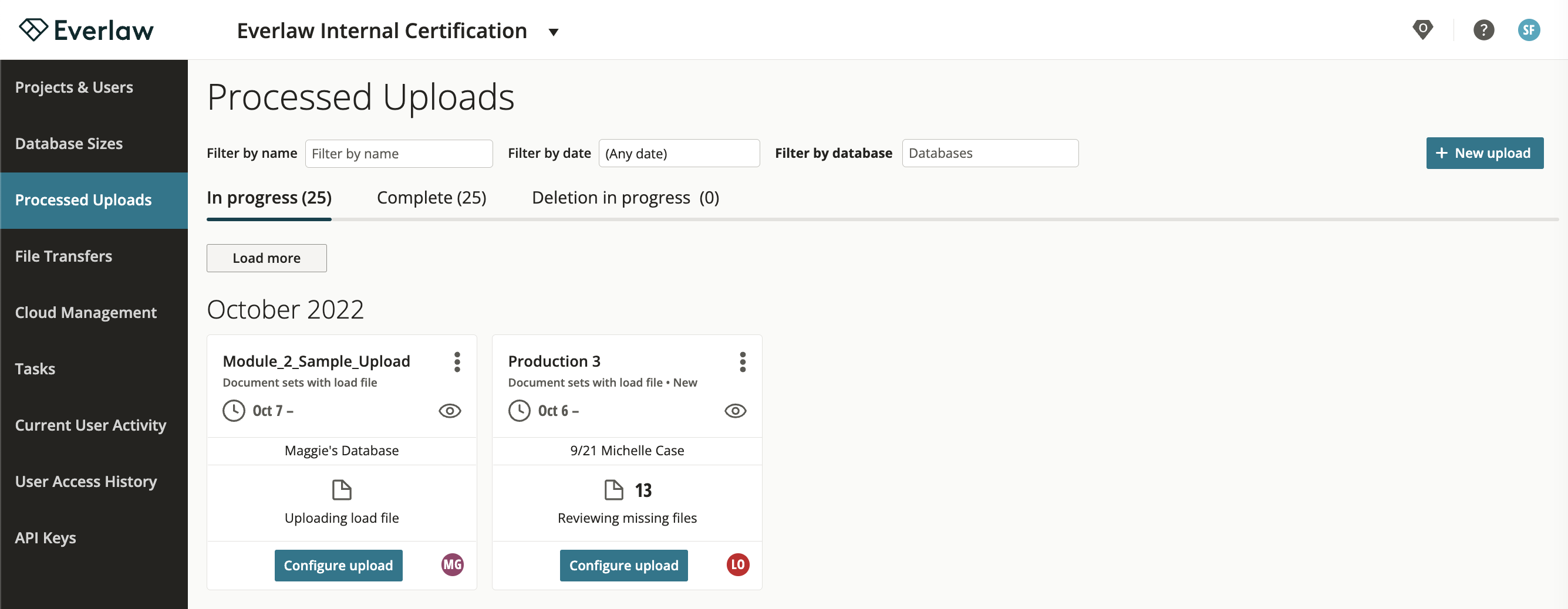Click the Uploading load file status

[342, 517]
